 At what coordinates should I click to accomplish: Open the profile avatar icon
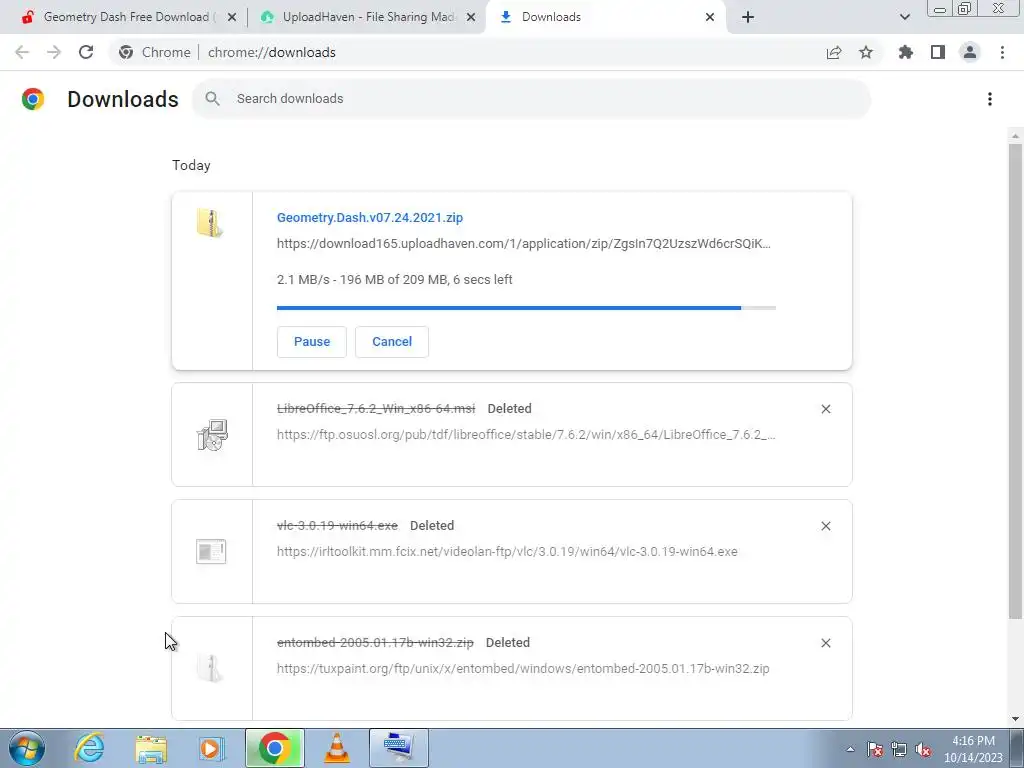coord(970,52)
